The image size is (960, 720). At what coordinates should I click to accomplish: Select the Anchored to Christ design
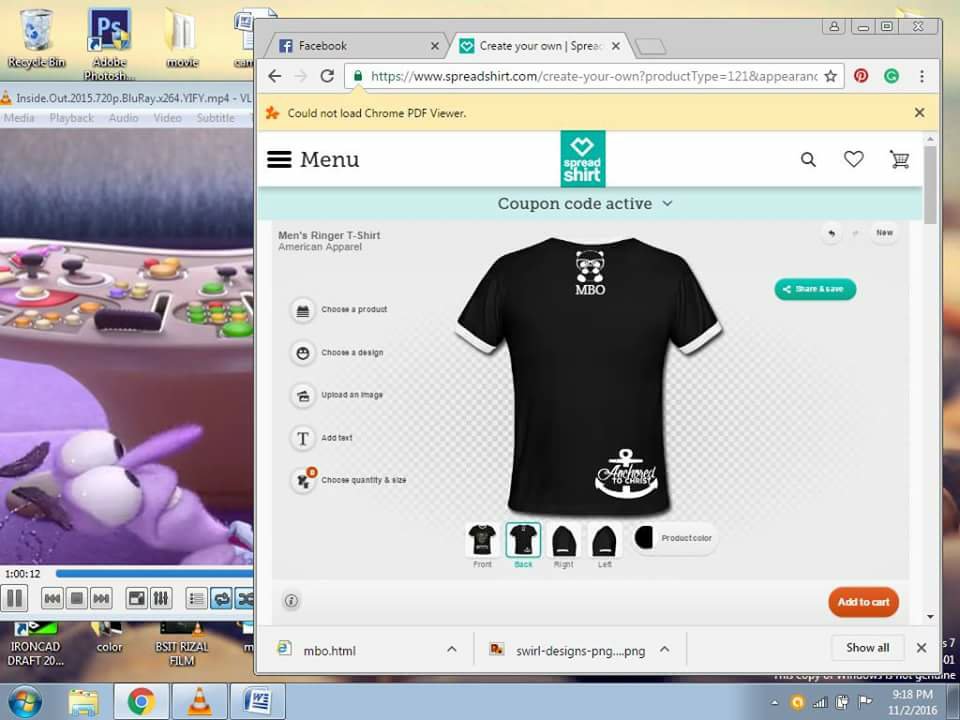click(x=626, y=473)
